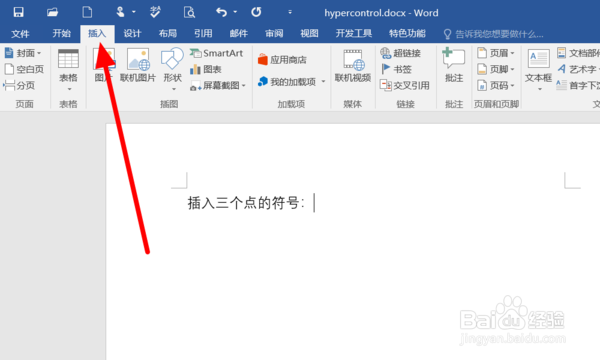600x360 pixels.
Task: Insert a page break with 分页
Action: pos(19,85)
